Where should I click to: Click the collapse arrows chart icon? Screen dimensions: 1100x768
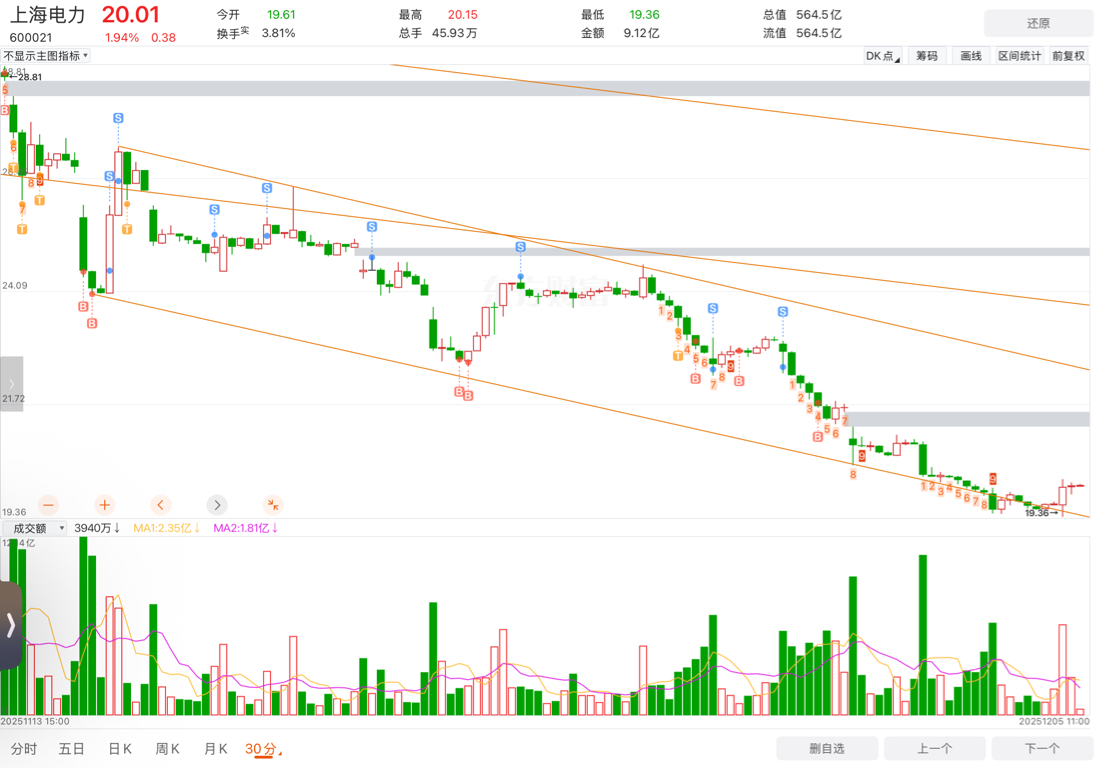(x=273, y=505)
